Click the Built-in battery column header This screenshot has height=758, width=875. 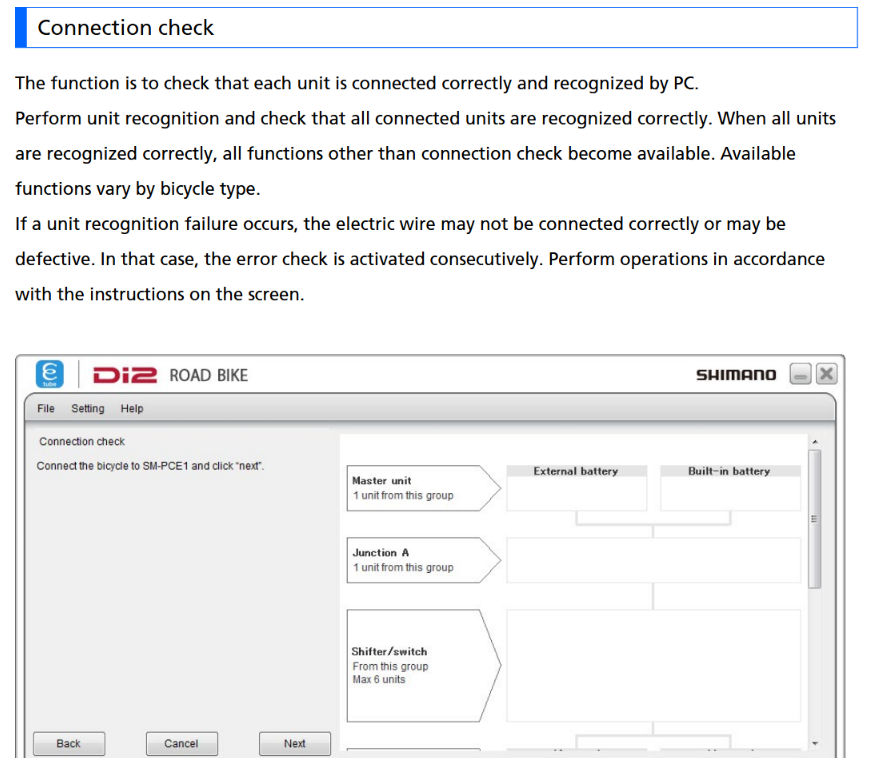tap(729, 471)
